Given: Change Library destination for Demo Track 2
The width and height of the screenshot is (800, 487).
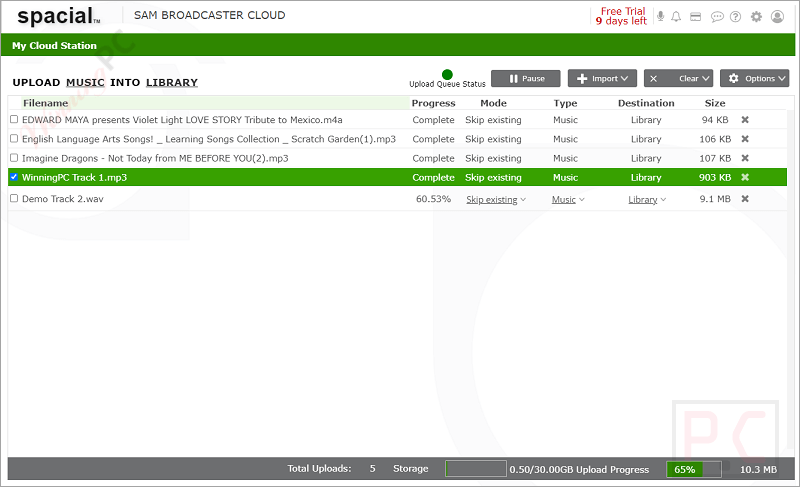Looking at the screenshot, I should (x=647, y=199).
